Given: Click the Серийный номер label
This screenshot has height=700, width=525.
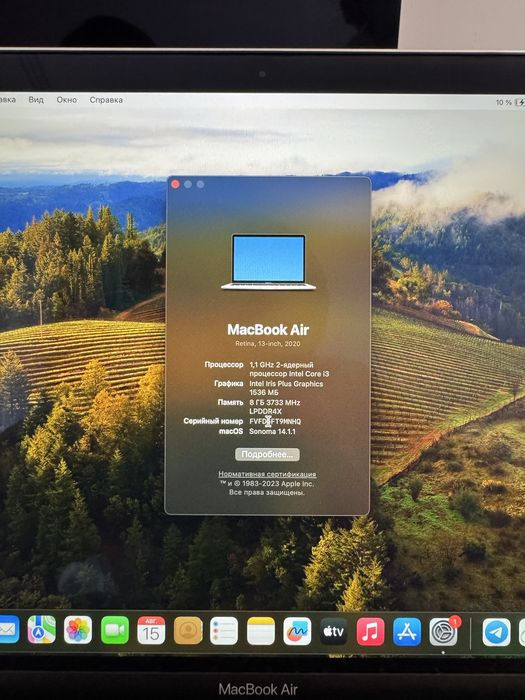Looking at the screenshot, I should pos(213,421).
